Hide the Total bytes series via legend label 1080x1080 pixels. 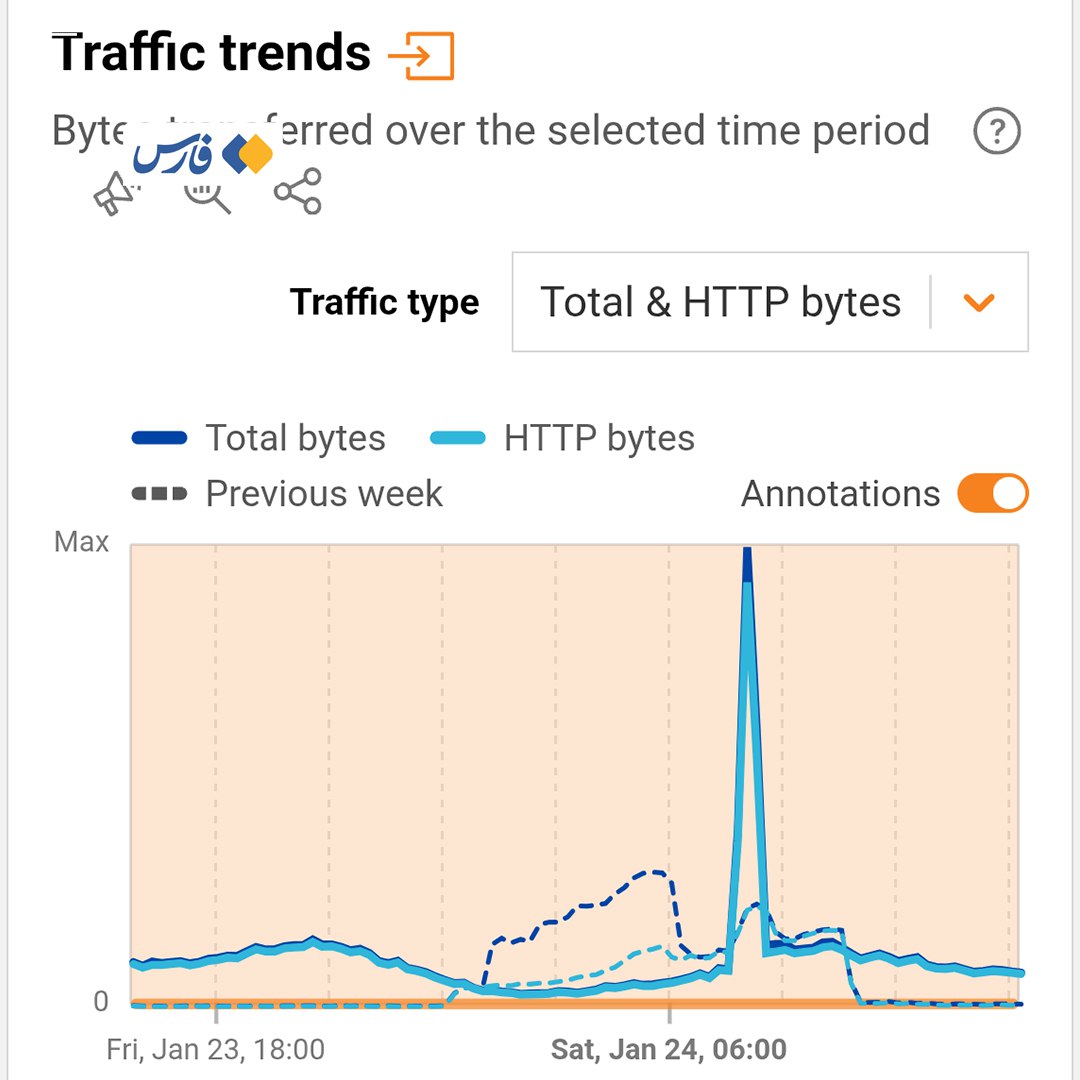(295, 438)
